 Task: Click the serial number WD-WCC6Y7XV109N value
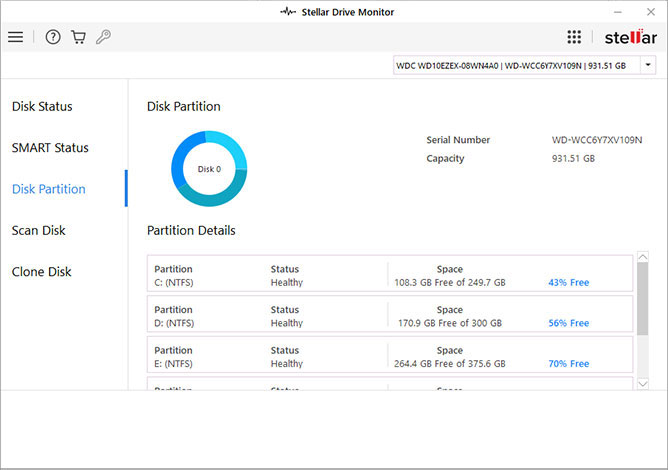pyautogui.click(x=597, y=140)
